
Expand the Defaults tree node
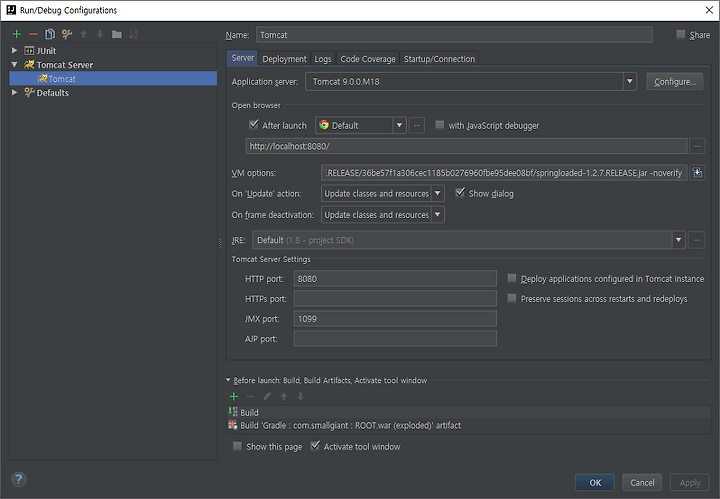click(14, 92)
